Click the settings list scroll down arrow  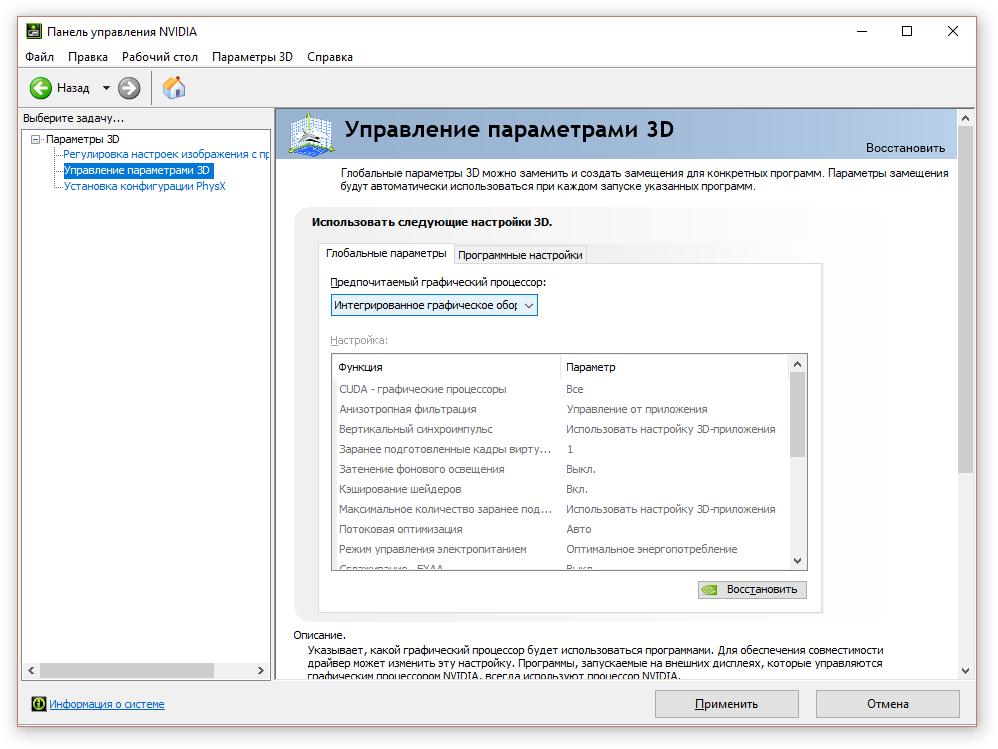click(797, 561)
